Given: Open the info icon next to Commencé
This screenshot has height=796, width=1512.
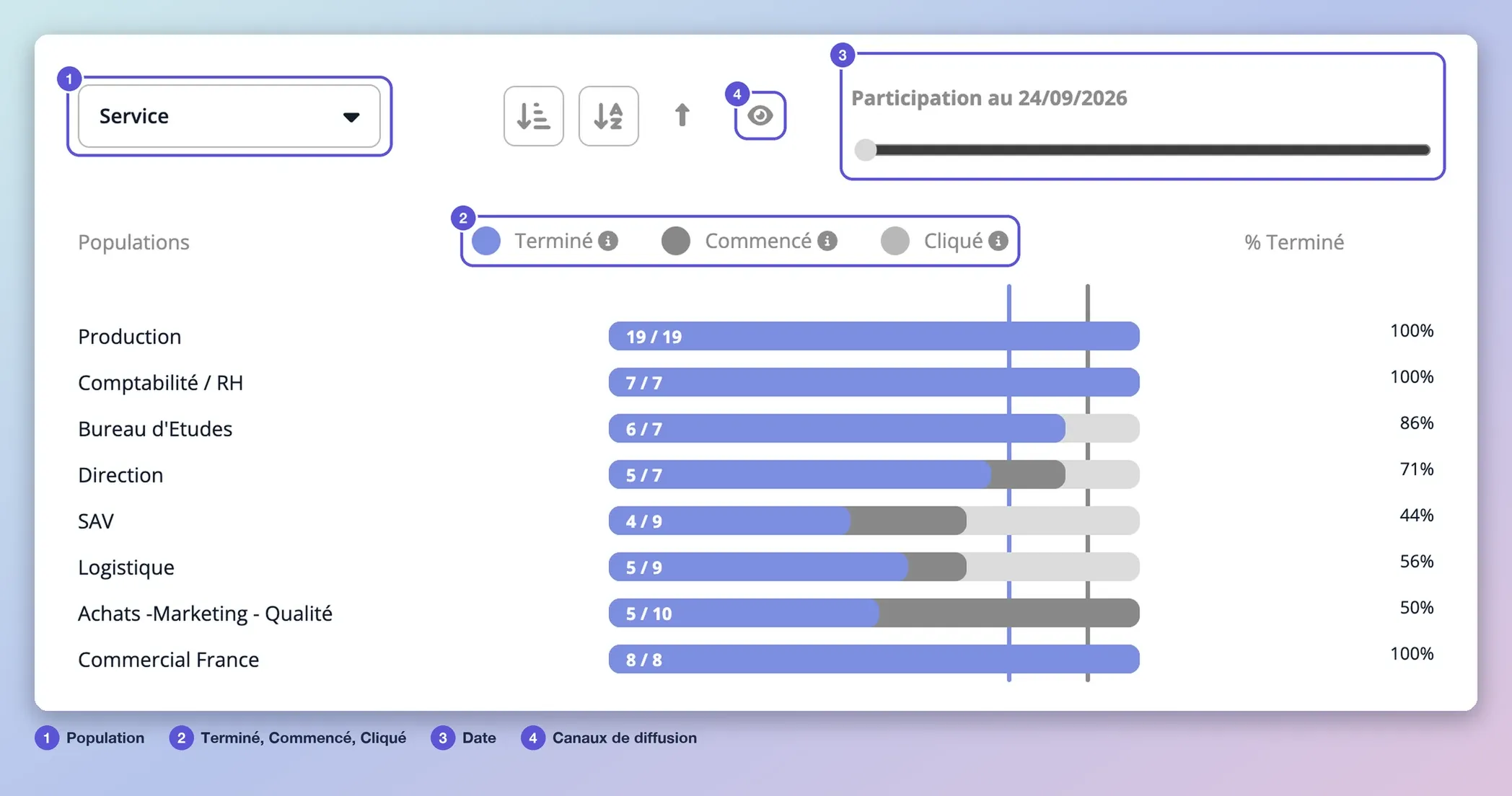Looking at the screenshot, I should click(x=827, y=241).
